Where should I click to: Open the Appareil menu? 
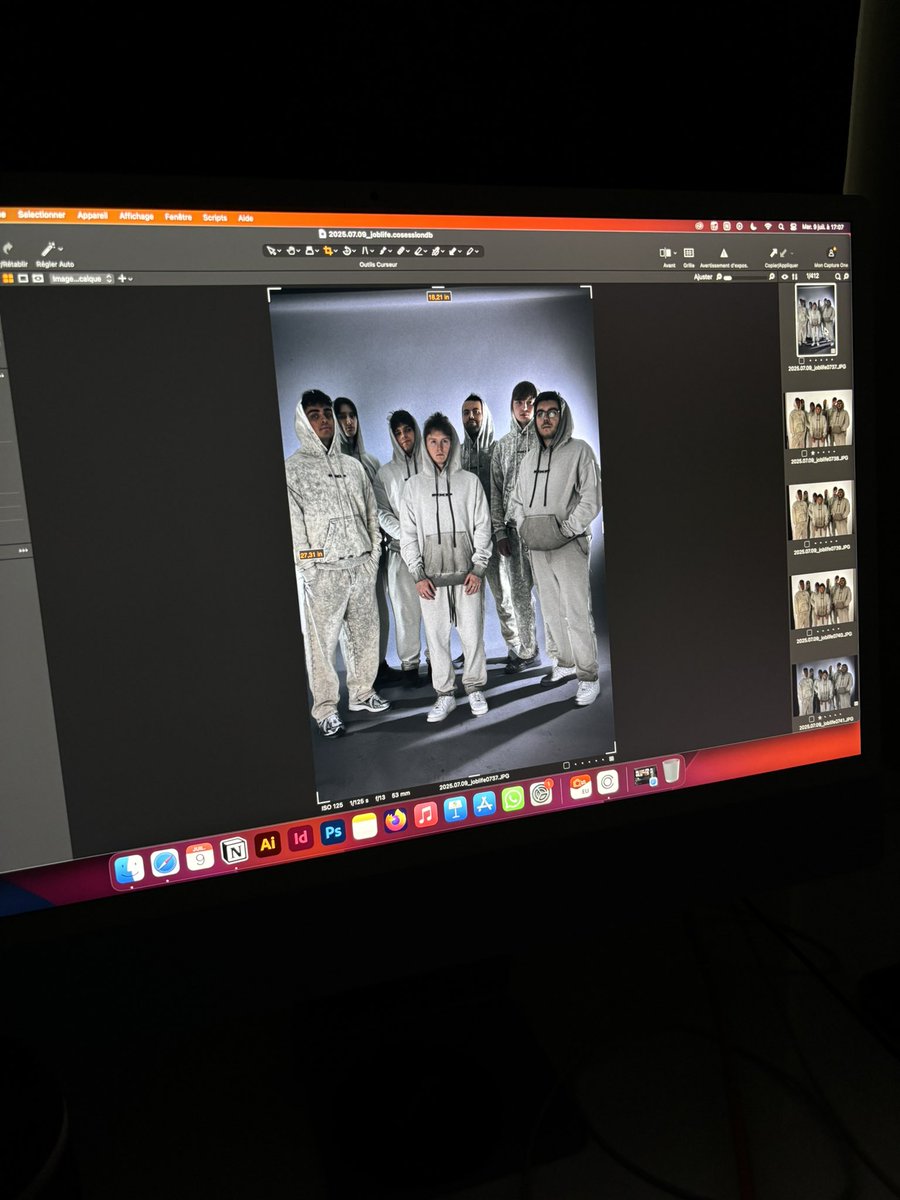click(92, 215)
